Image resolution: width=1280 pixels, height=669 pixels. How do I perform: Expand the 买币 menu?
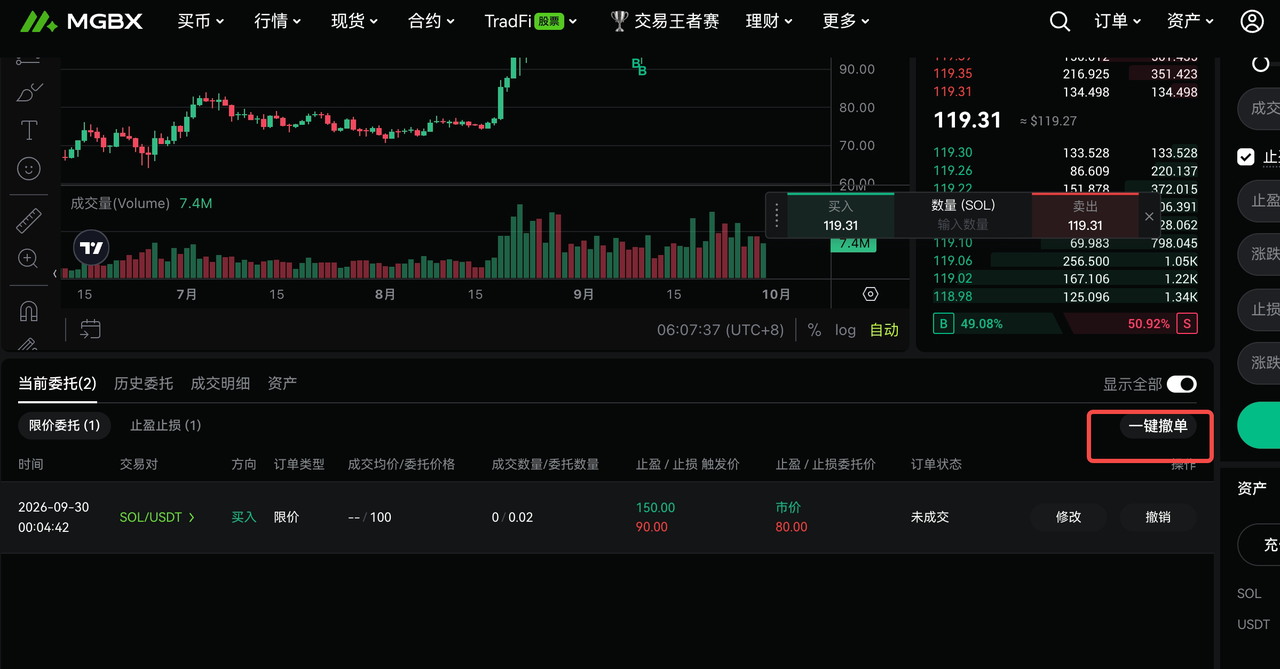pos(201,21)
